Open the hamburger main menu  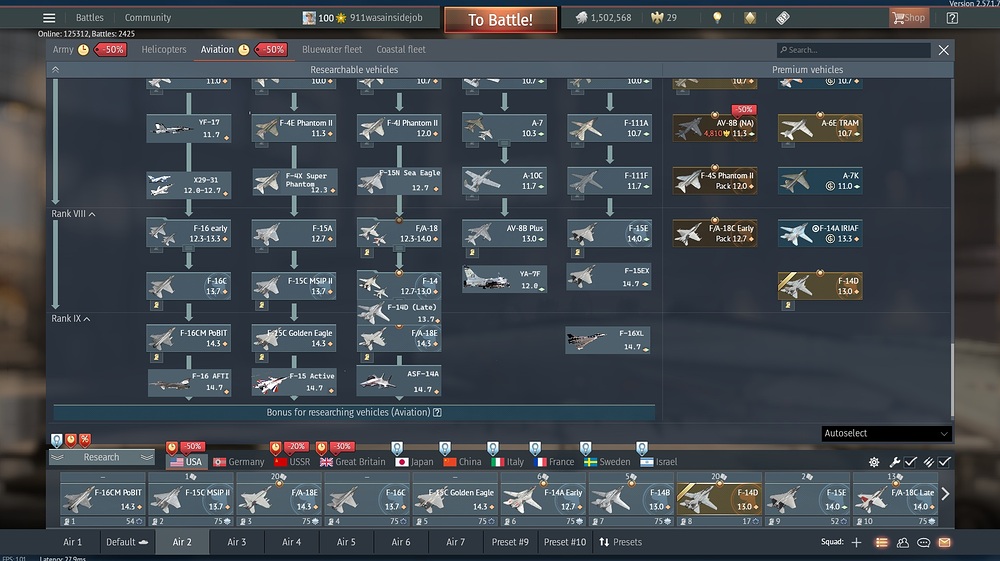[x=49, y=18]
